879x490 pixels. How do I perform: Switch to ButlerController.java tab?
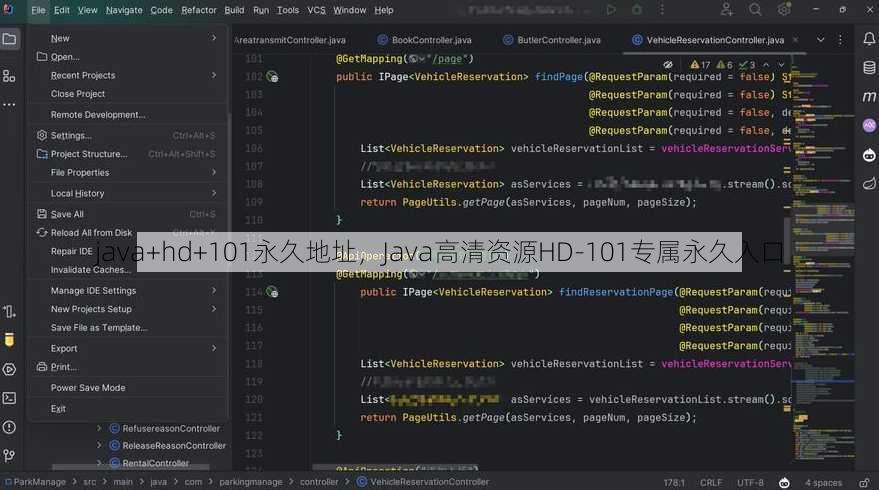click(552, 40)
